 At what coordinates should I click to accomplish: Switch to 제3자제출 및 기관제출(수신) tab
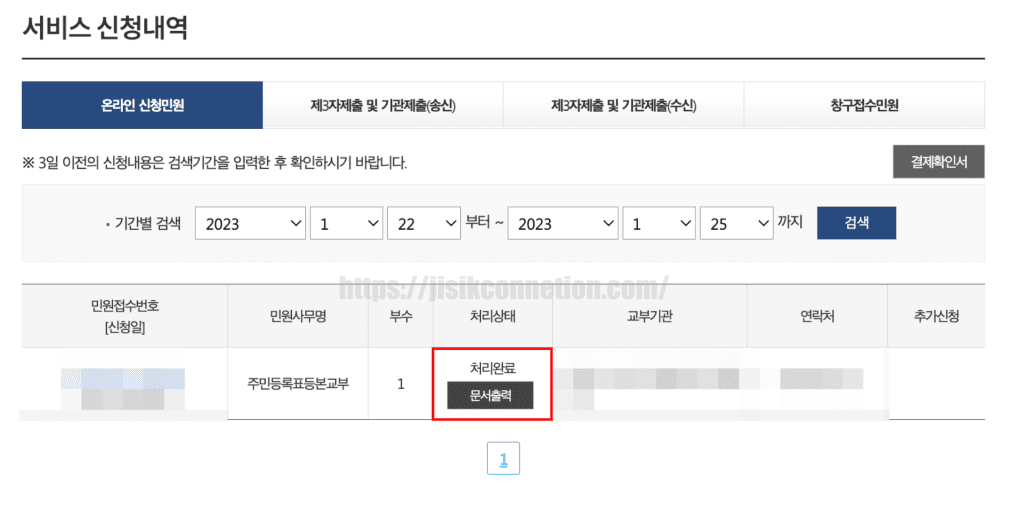[624, 105]
